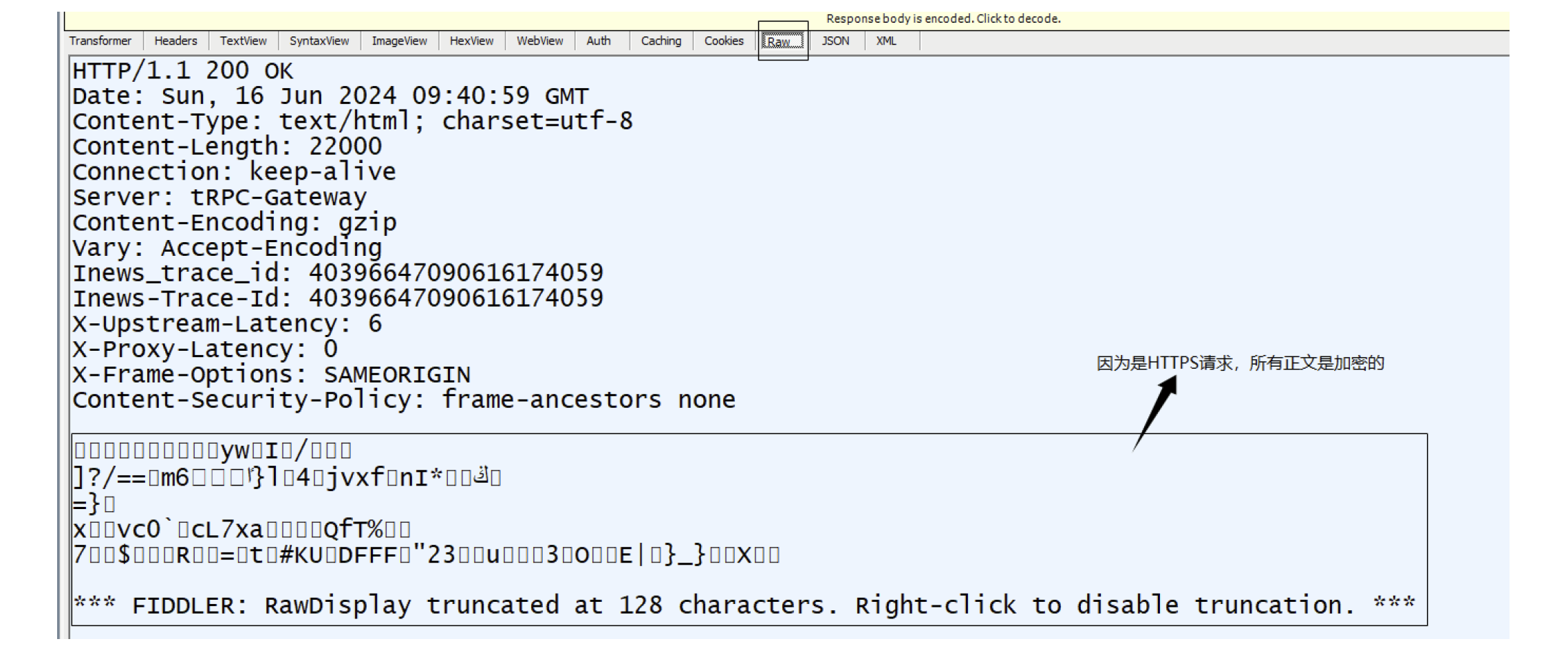Select the Raw tab
Viewport: 1568px width, 648px height.
(x=783, y=41)
